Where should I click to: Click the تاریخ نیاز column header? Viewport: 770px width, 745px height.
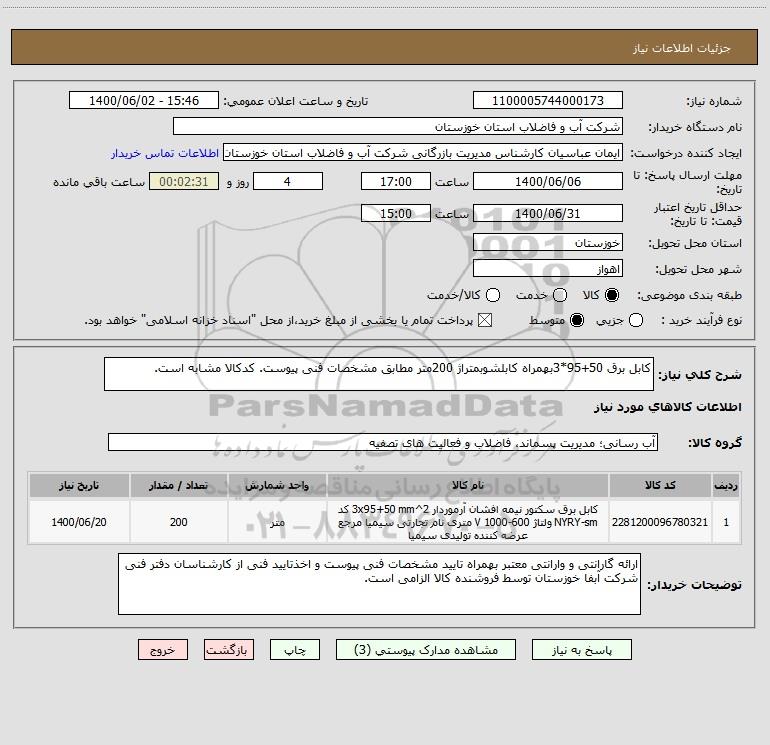pyautogui.click(x=79, y=485)
